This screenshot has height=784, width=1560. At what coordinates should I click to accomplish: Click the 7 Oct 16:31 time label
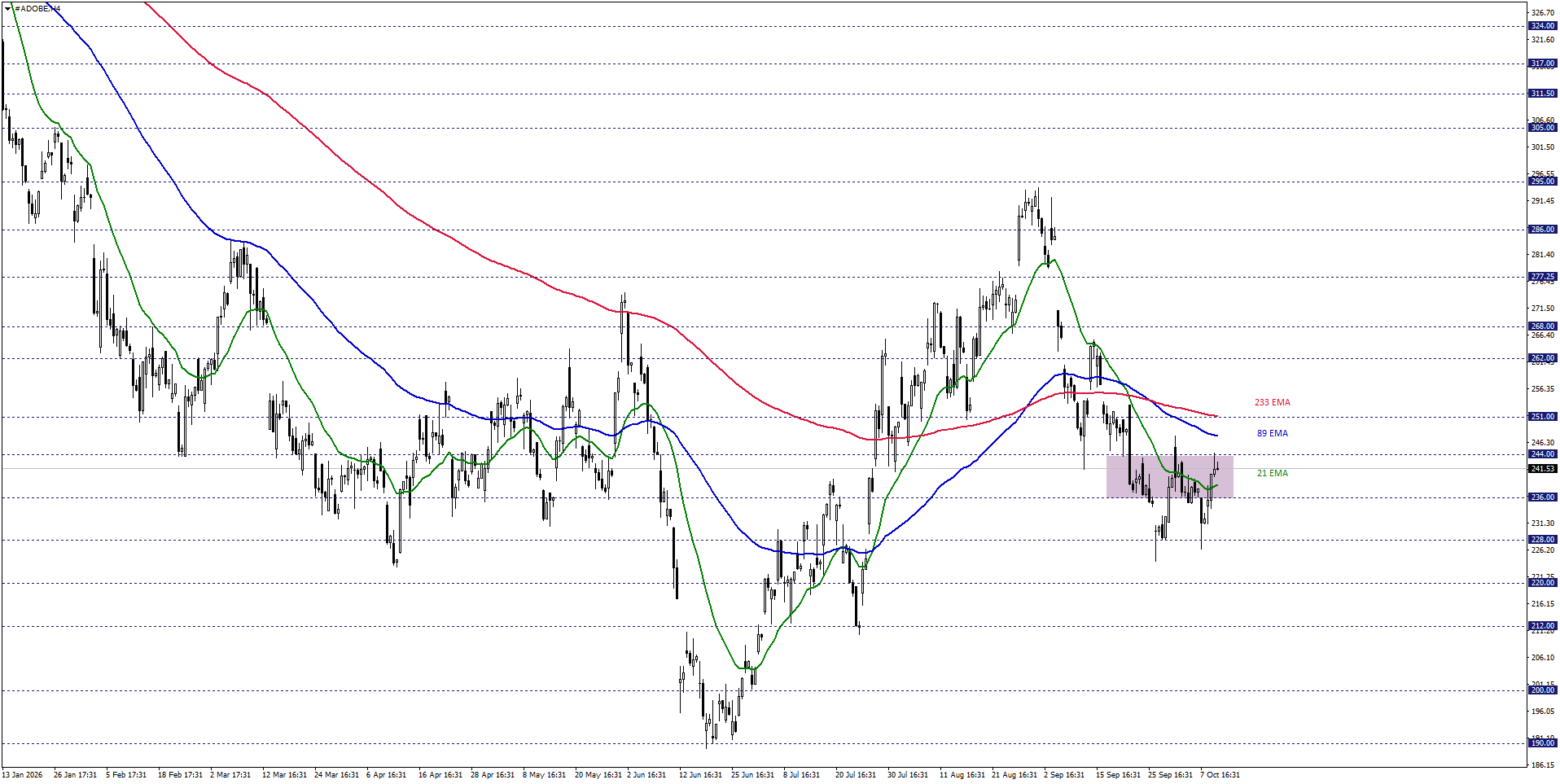(x=1220, y=775)
